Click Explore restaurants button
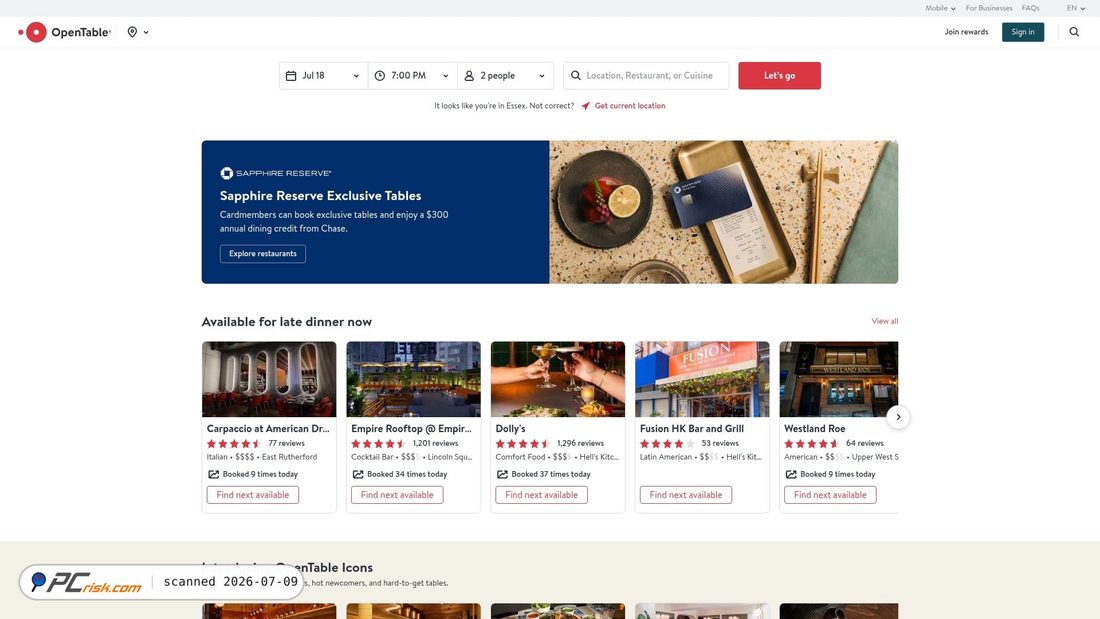This screenshot has height=619, width=1100. (262, 253)
